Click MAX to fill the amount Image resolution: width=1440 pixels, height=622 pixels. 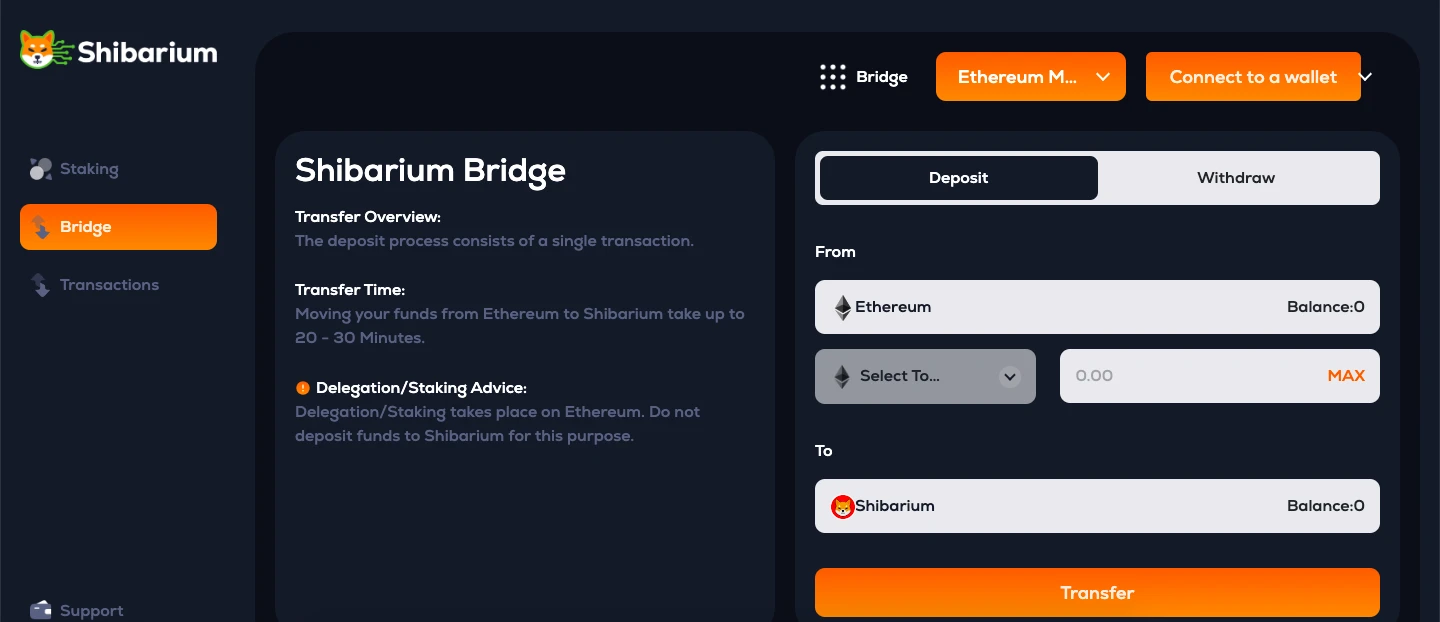[x=1346, y=376]
